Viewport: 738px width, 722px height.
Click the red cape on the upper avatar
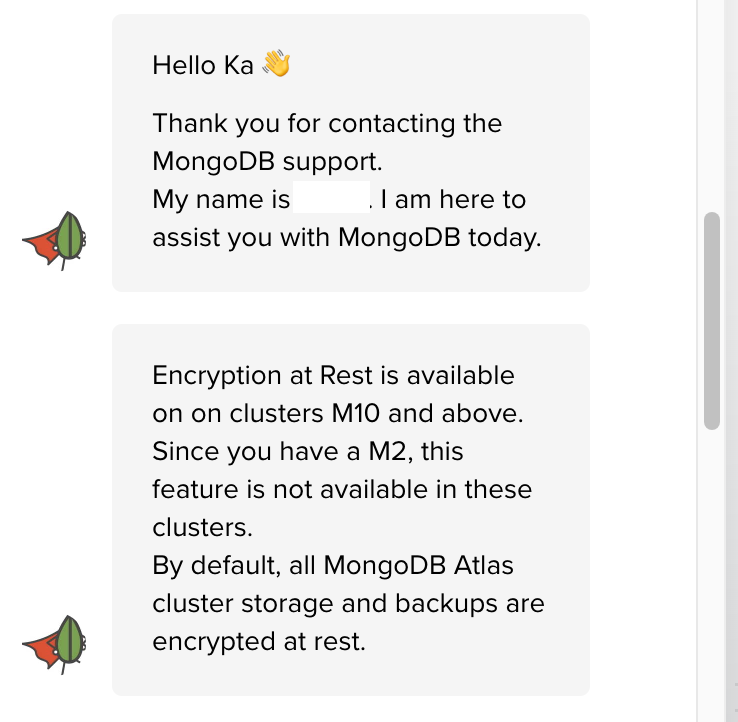(40, 244)
